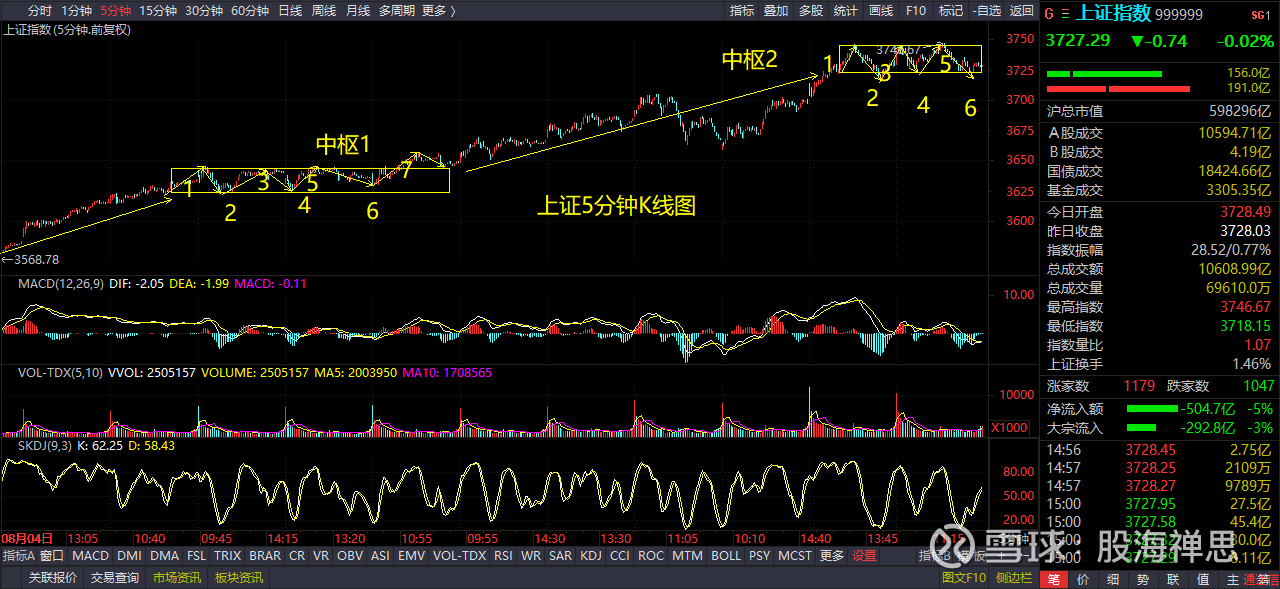Screen dimensions: 1280x589
Task: Expand the 更多 periods dropdown at top
Action: (x=438, y=11)
